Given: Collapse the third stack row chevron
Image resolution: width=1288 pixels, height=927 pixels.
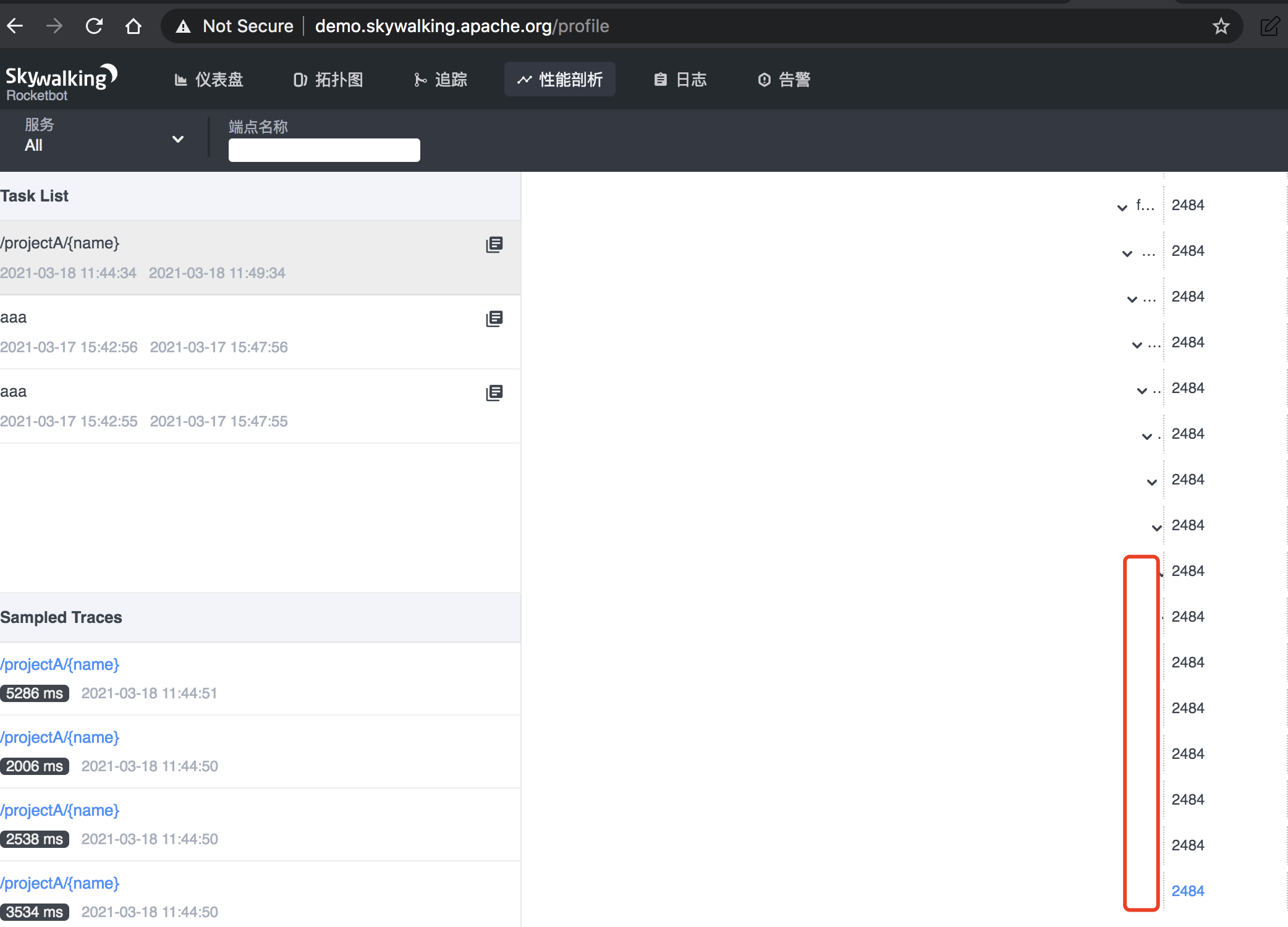Looking at the screenshot, I should 1132,298.
